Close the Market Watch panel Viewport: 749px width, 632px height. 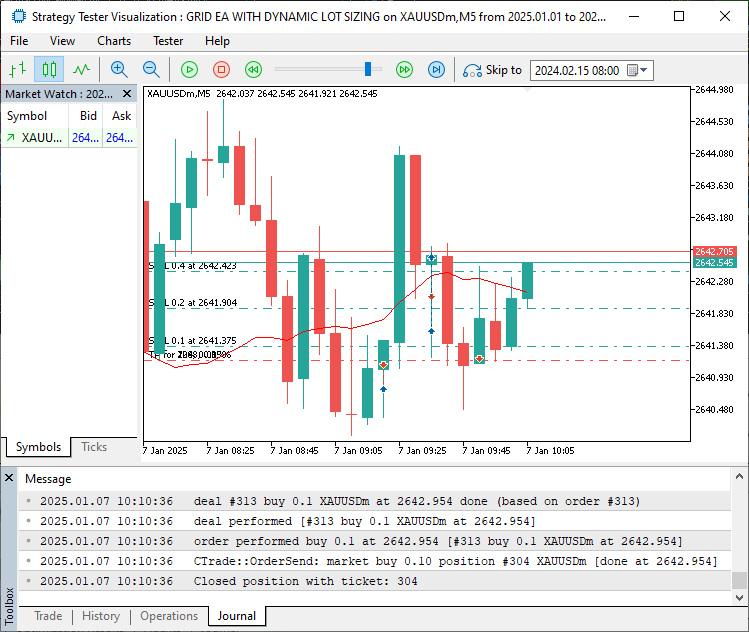pyautogui.click(x=127, y=94)
